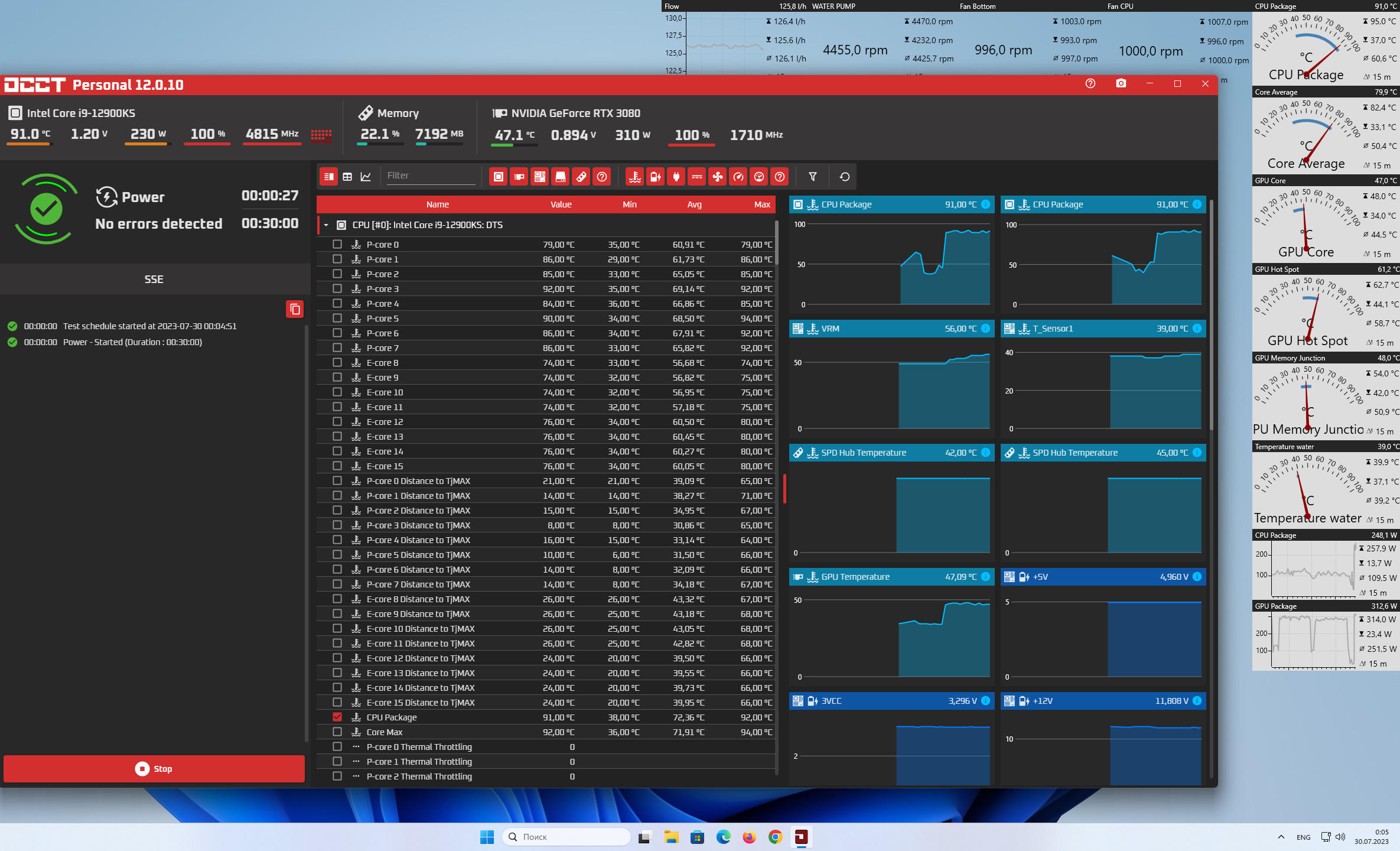The width and height of the screenshot is (1400, 851).
Task: Click the sensor Filter text field
Action: 431,176
